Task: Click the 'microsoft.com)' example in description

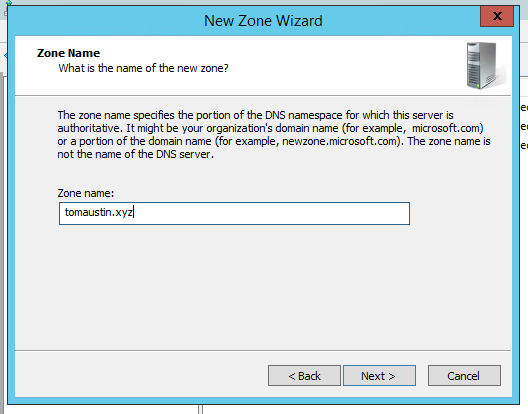Action: pos(448,128)
